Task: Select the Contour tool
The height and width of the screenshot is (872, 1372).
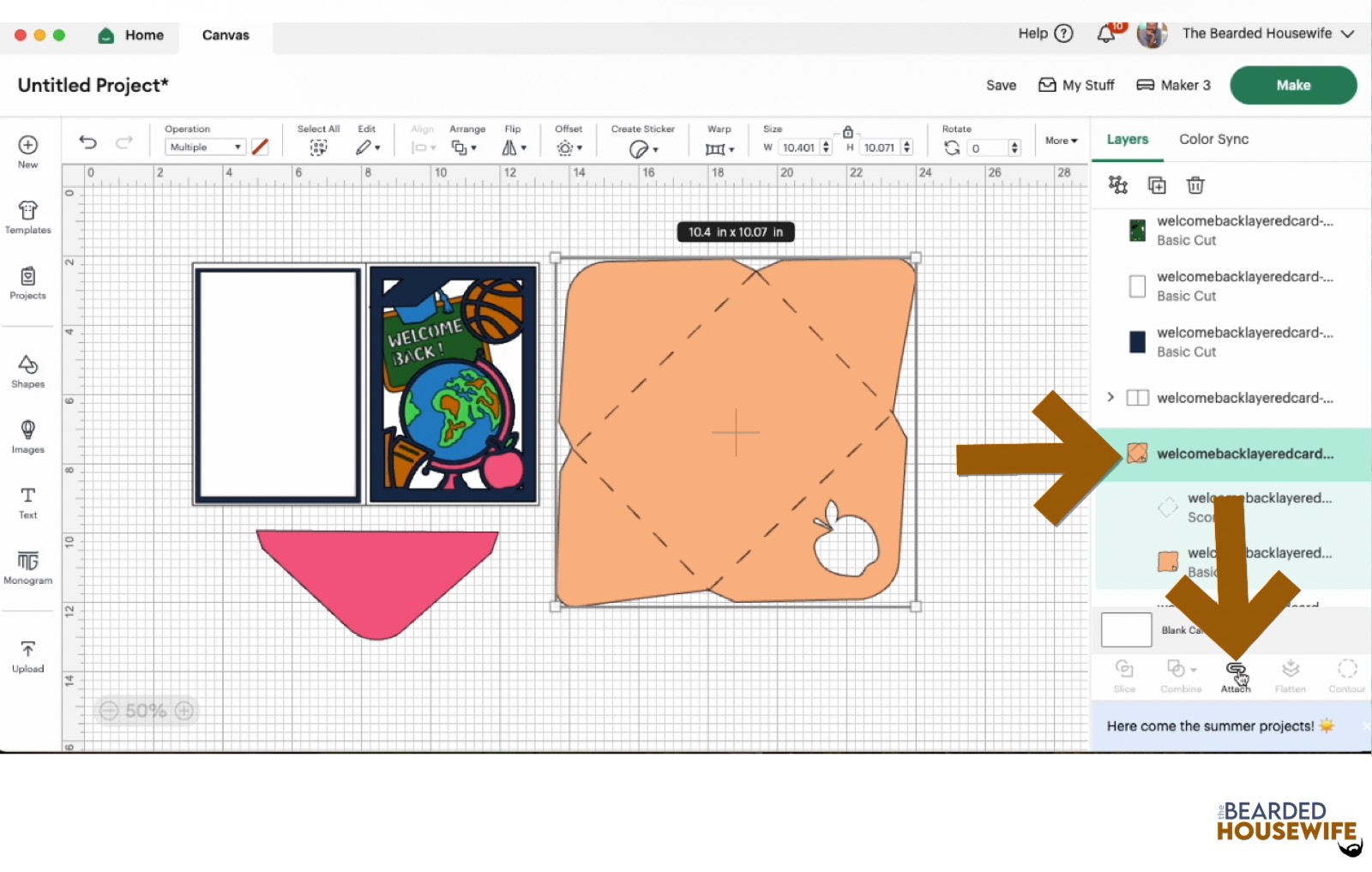Action: tap(1345, 676)
